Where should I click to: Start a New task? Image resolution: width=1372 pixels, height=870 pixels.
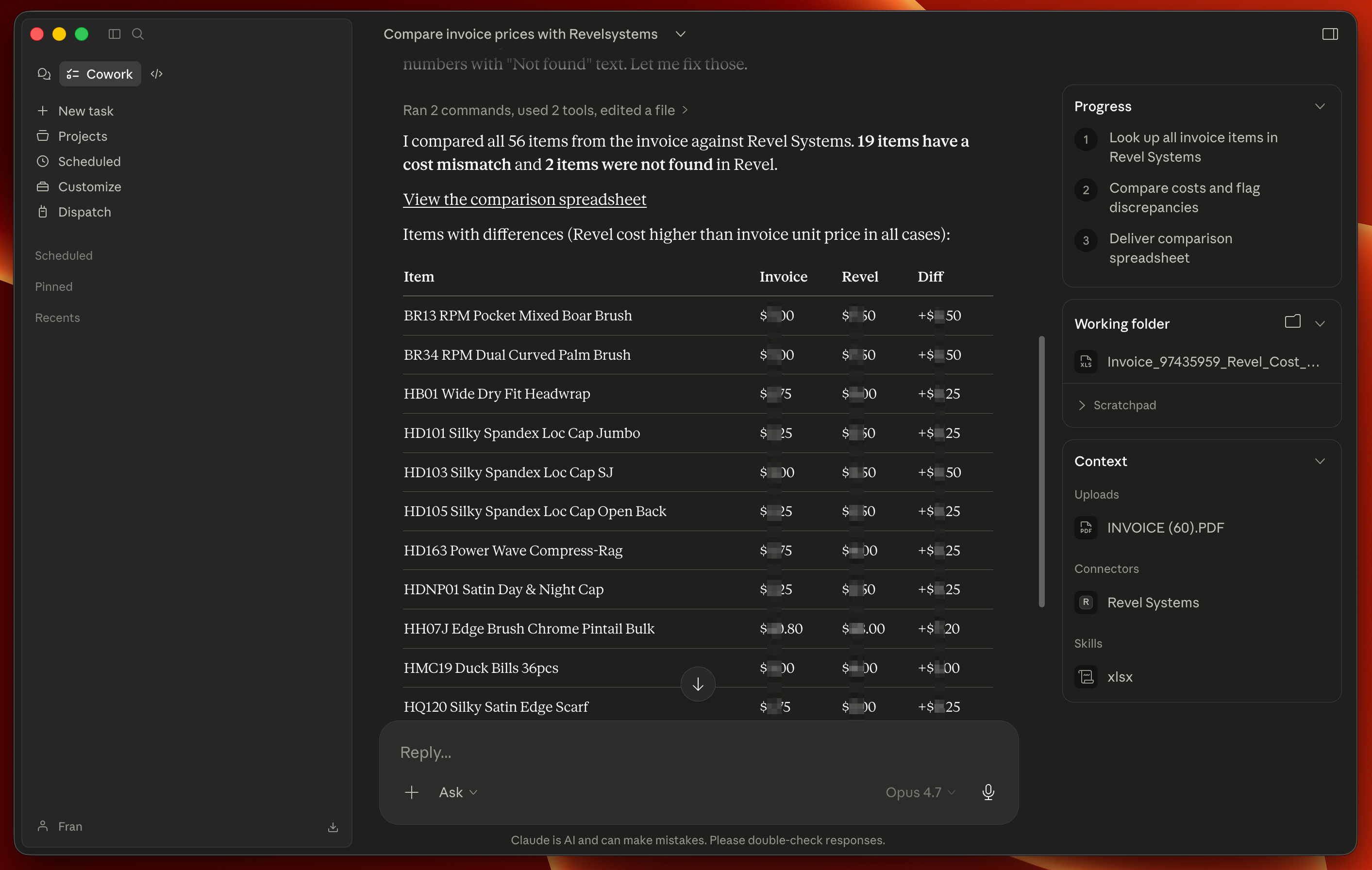point(85,111)
